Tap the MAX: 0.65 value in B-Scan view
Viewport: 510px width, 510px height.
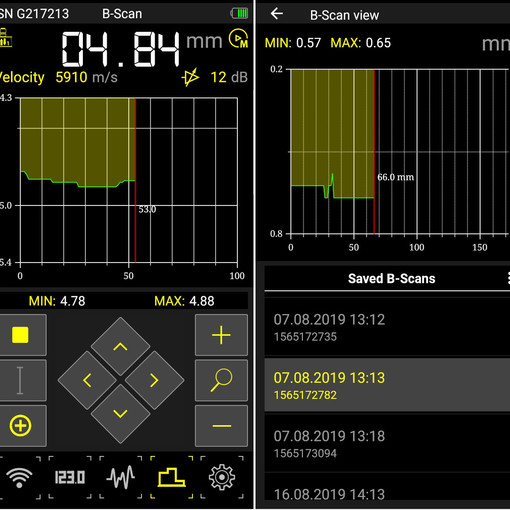361,43
